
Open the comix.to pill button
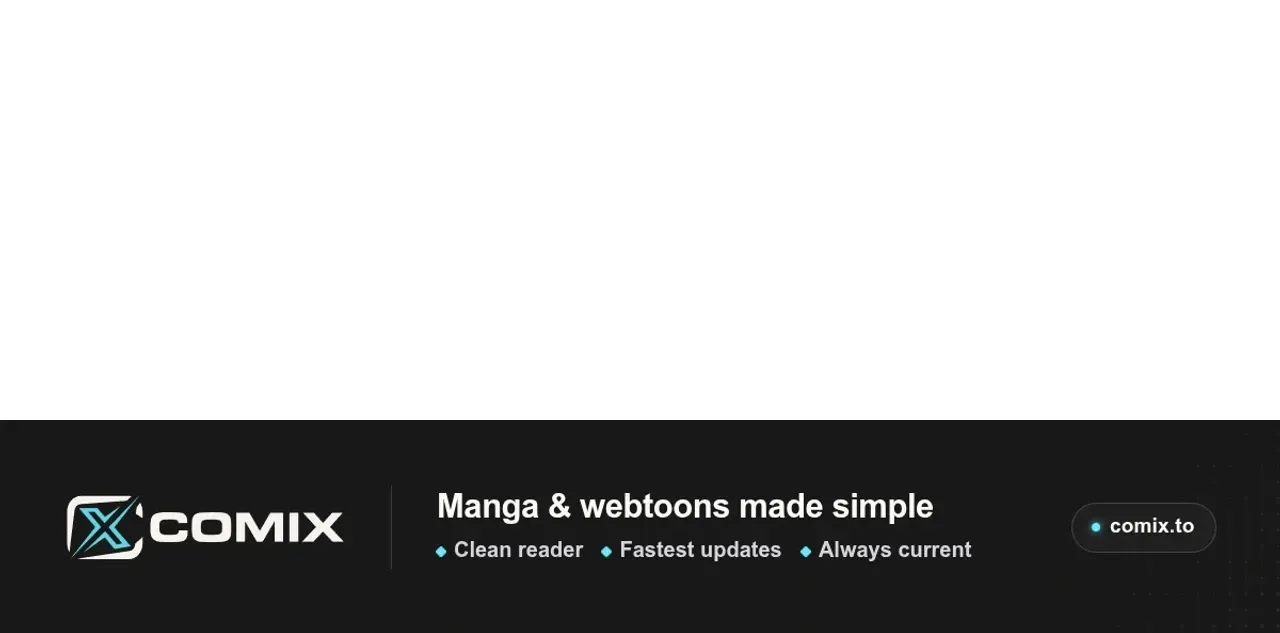[1144, 527]
